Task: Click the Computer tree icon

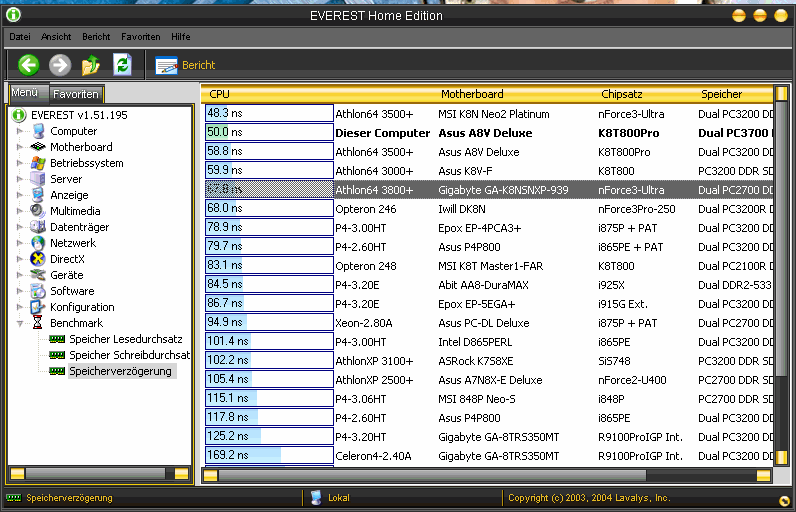Action: click(38, 131)
